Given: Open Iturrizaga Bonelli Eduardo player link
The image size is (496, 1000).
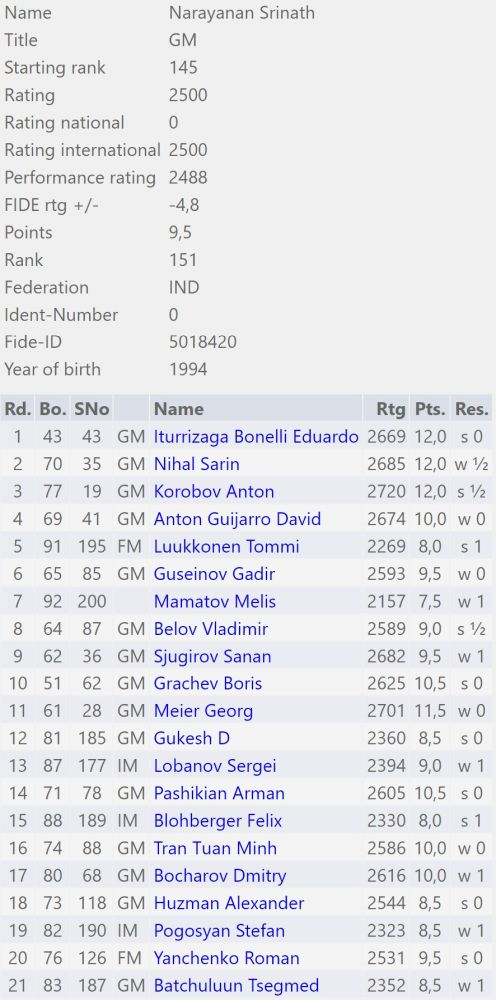Looking at the screenshot, I should coord(256,437).
